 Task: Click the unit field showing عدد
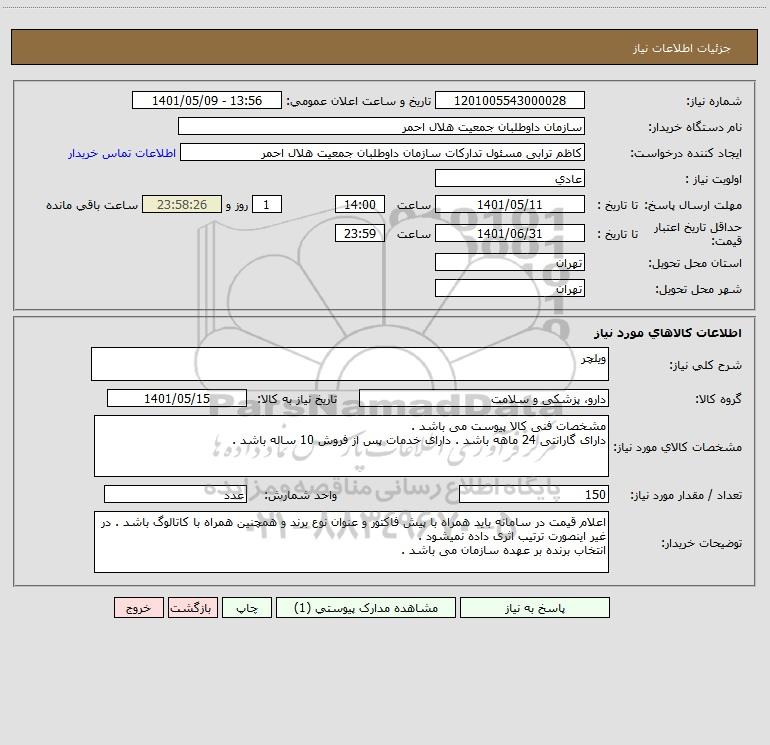coord(175,494)
